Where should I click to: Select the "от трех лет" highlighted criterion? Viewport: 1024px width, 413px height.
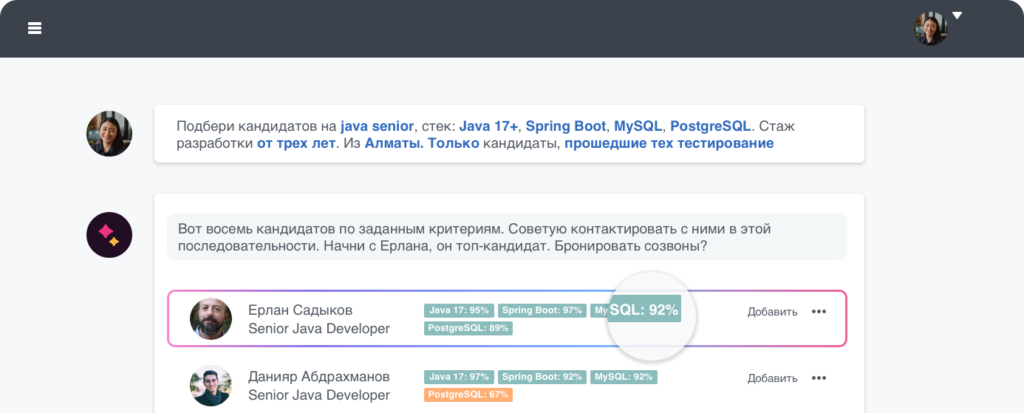[x=296, y=144]
